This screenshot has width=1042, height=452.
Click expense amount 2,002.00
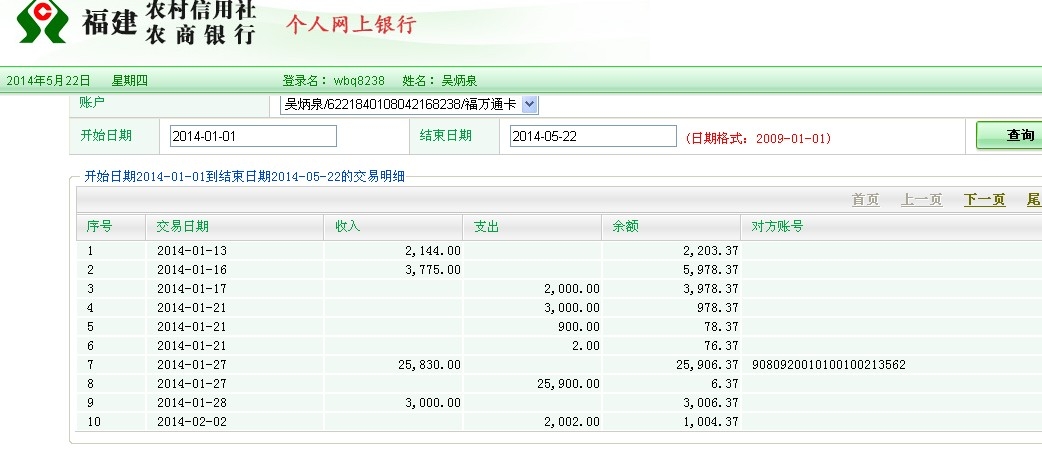572,421
